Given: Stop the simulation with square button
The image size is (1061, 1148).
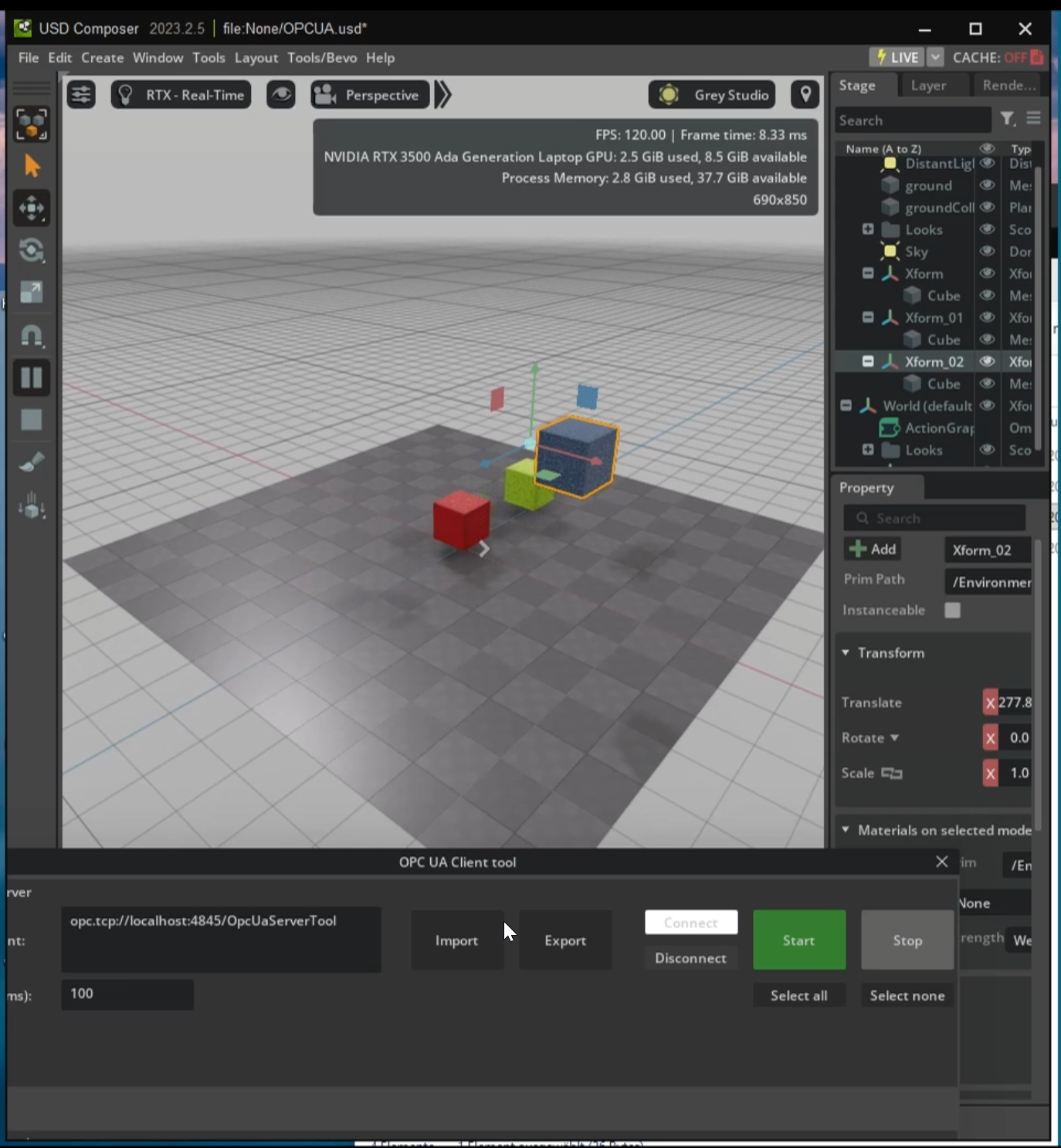Looking at the screenshot, I should [x=32, y=420].
